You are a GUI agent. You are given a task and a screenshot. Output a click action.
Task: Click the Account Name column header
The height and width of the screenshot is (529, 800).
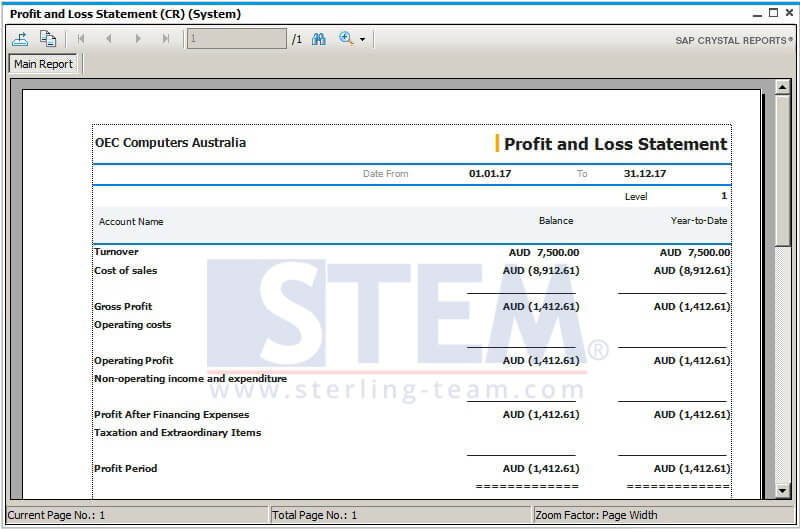pos(131,222)
